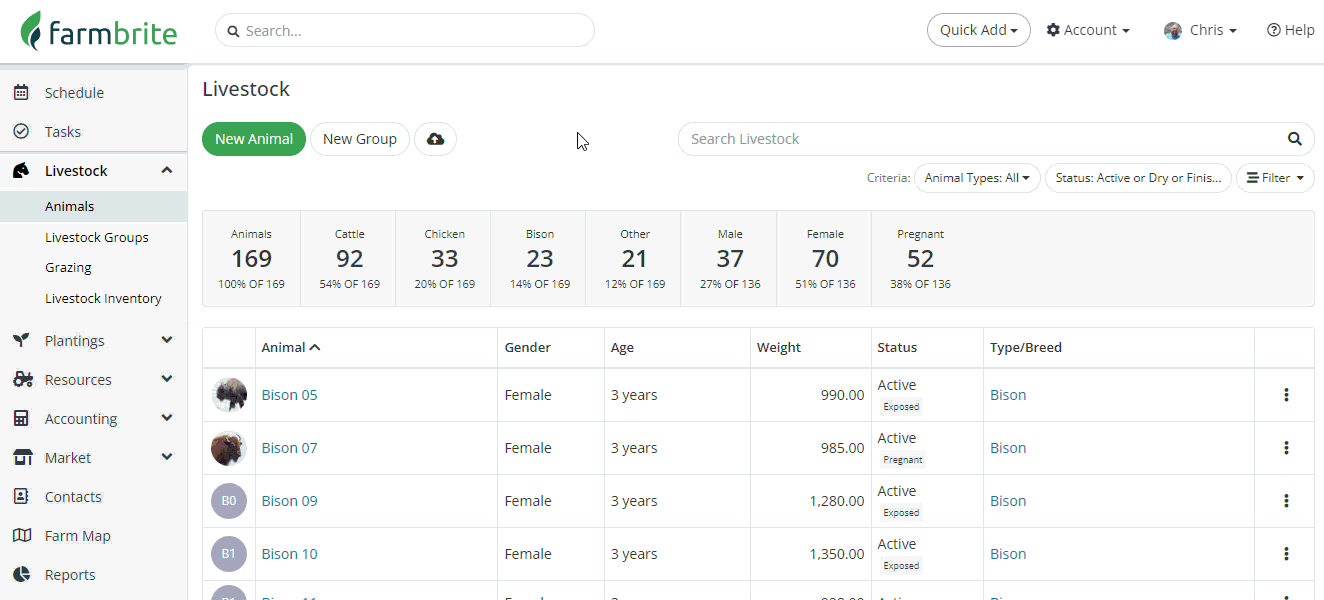Click the Tasks checkmark icon
The image size is (1324, 600).
21,132
